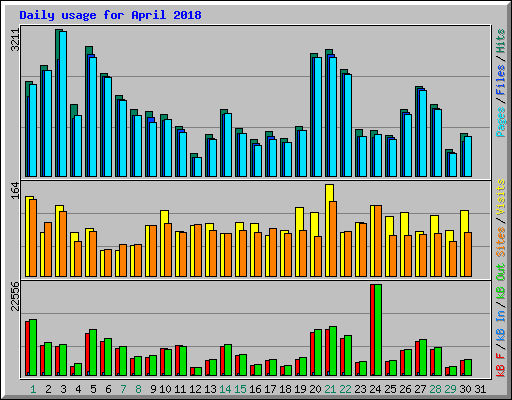Click the 'Files' legend label
The width and height of the screenshot is (512, 400).
501,80
